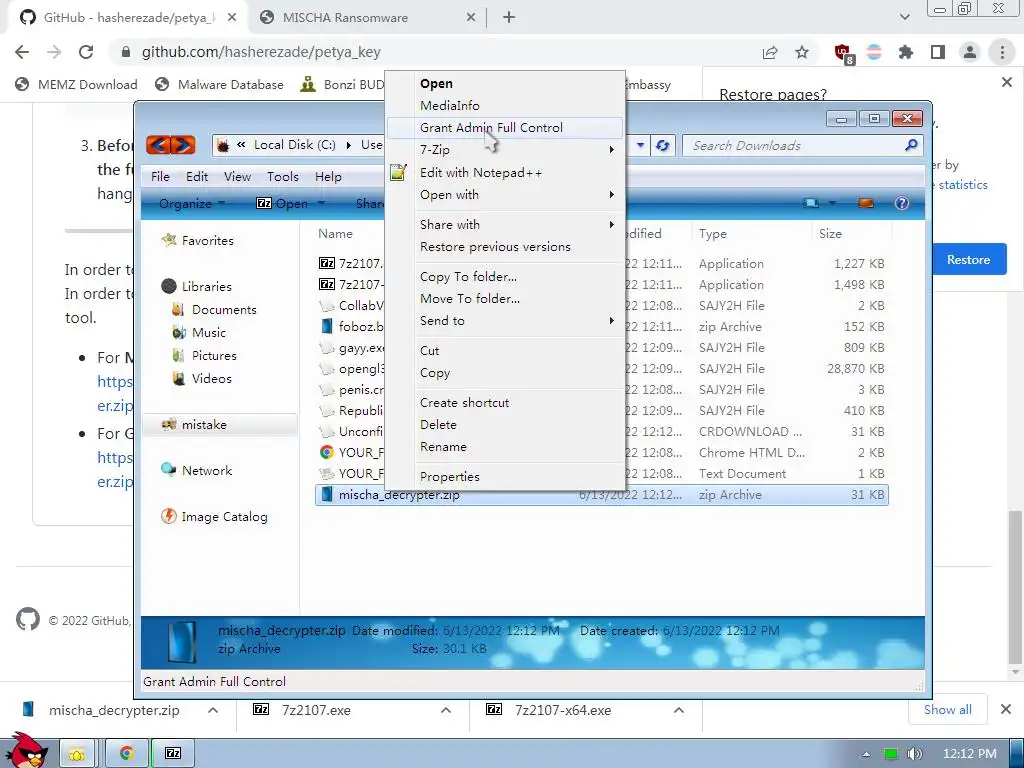Switch to MISCHA Ransomware tab
Viewport: 1024px width, 768px height.
(368, 18)
